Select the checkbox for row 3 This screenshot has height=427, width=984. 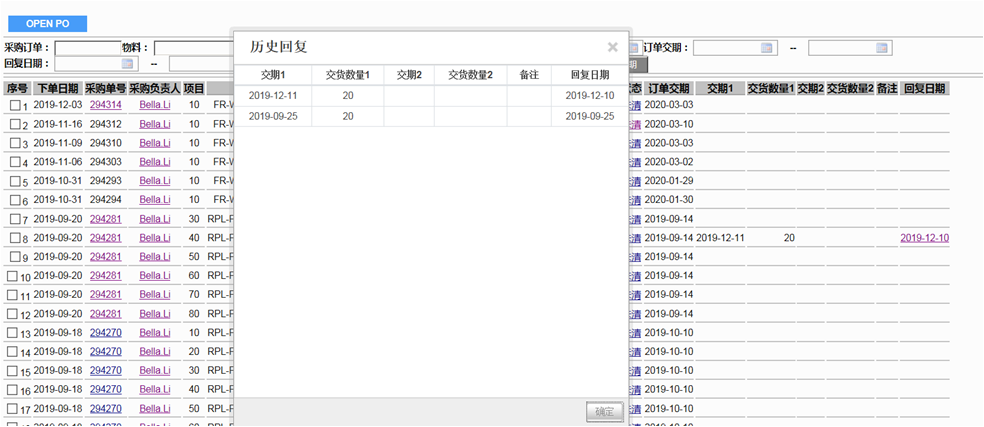[x=15, y=143]
